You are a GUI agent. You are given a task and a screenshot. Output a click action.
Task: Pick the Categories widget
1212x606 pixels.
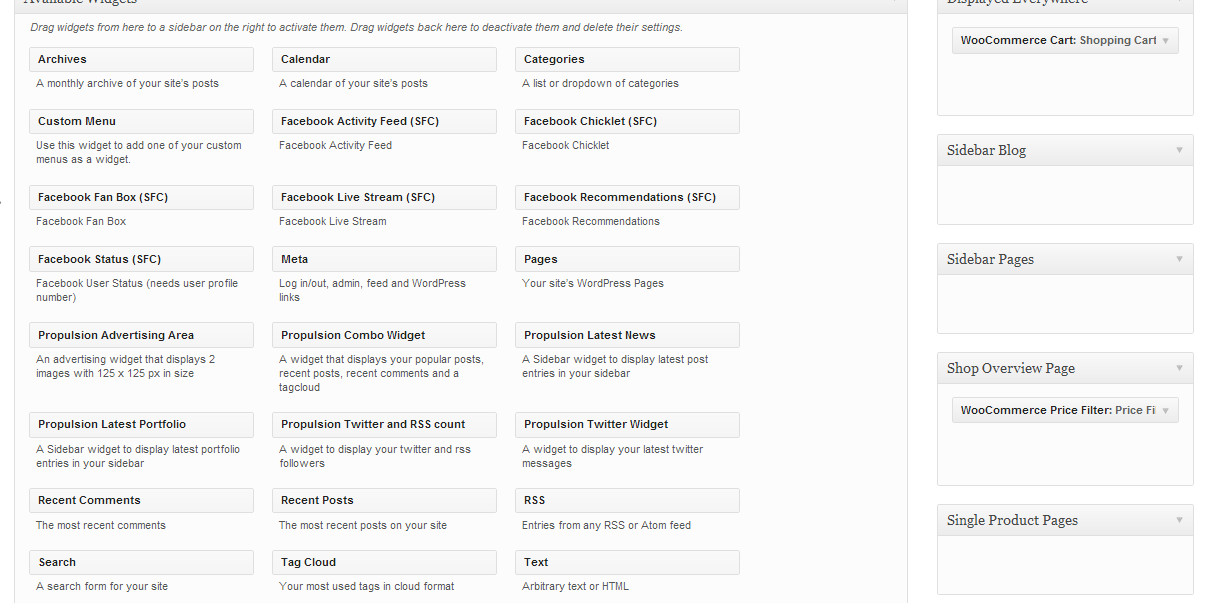tap(627, 60)
